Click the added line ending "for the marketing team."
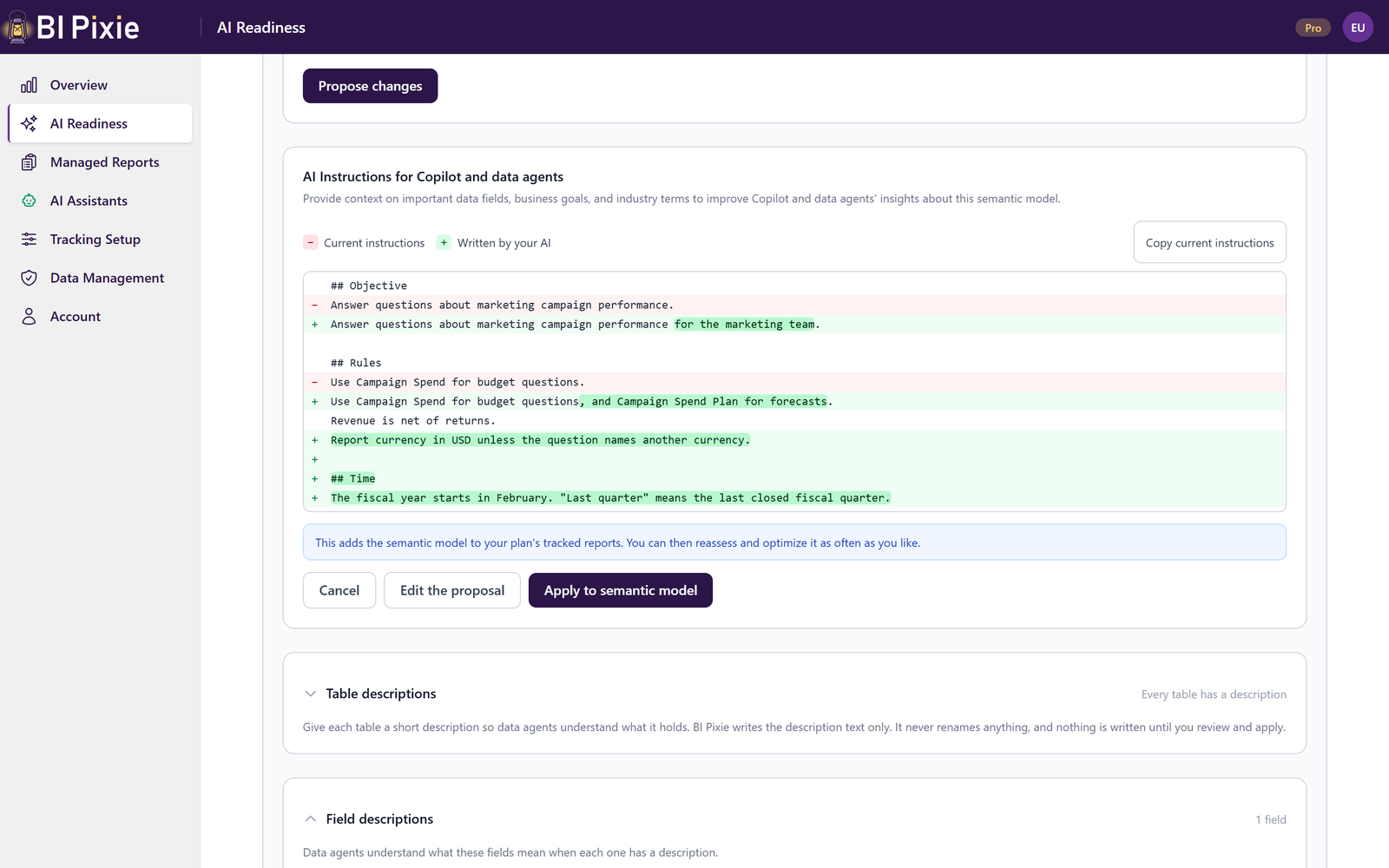The width and height of the screenshot is (1389, 868). point(794,324)
